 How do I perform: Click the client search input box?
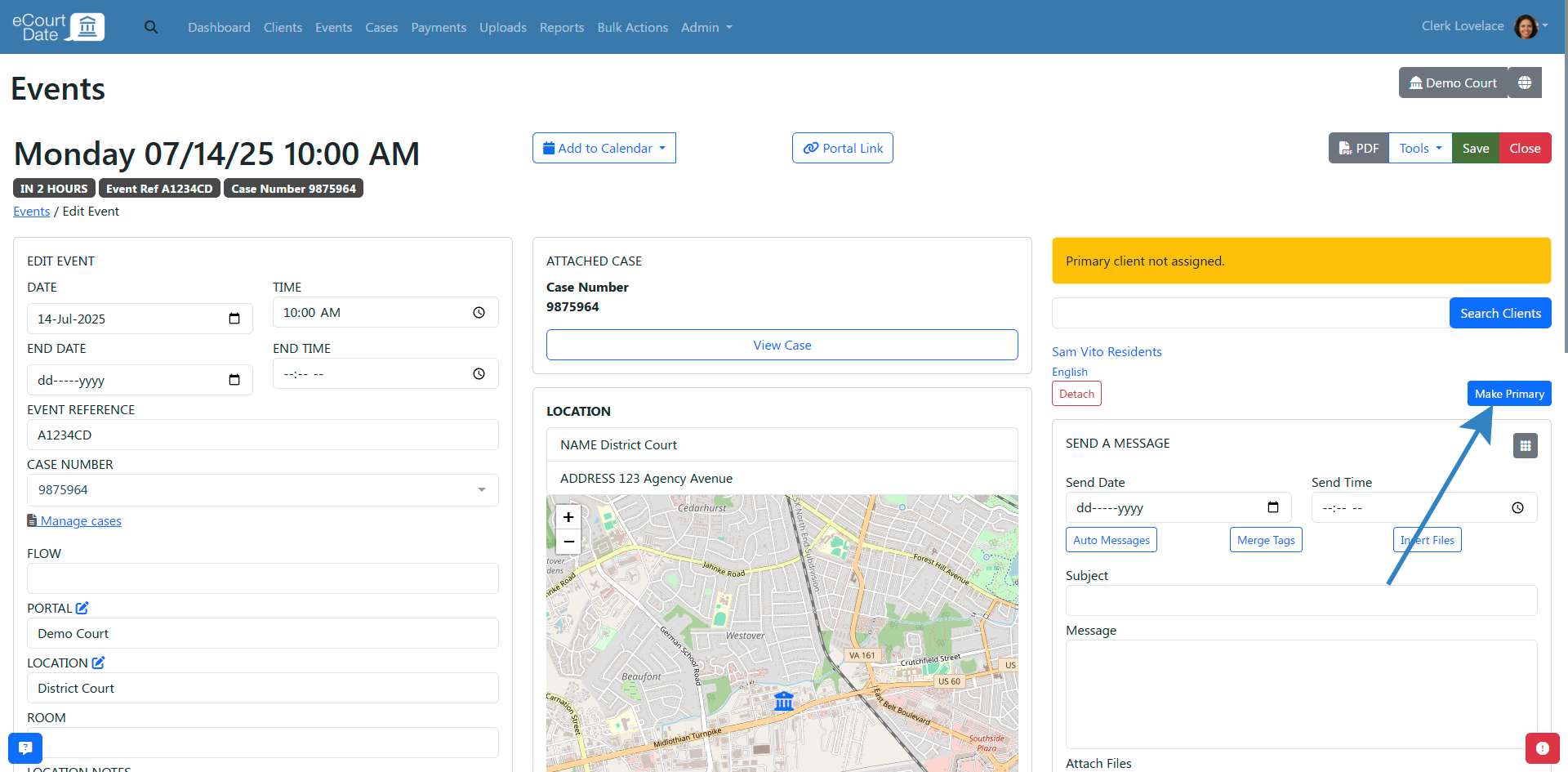[x=1250, y=313]
